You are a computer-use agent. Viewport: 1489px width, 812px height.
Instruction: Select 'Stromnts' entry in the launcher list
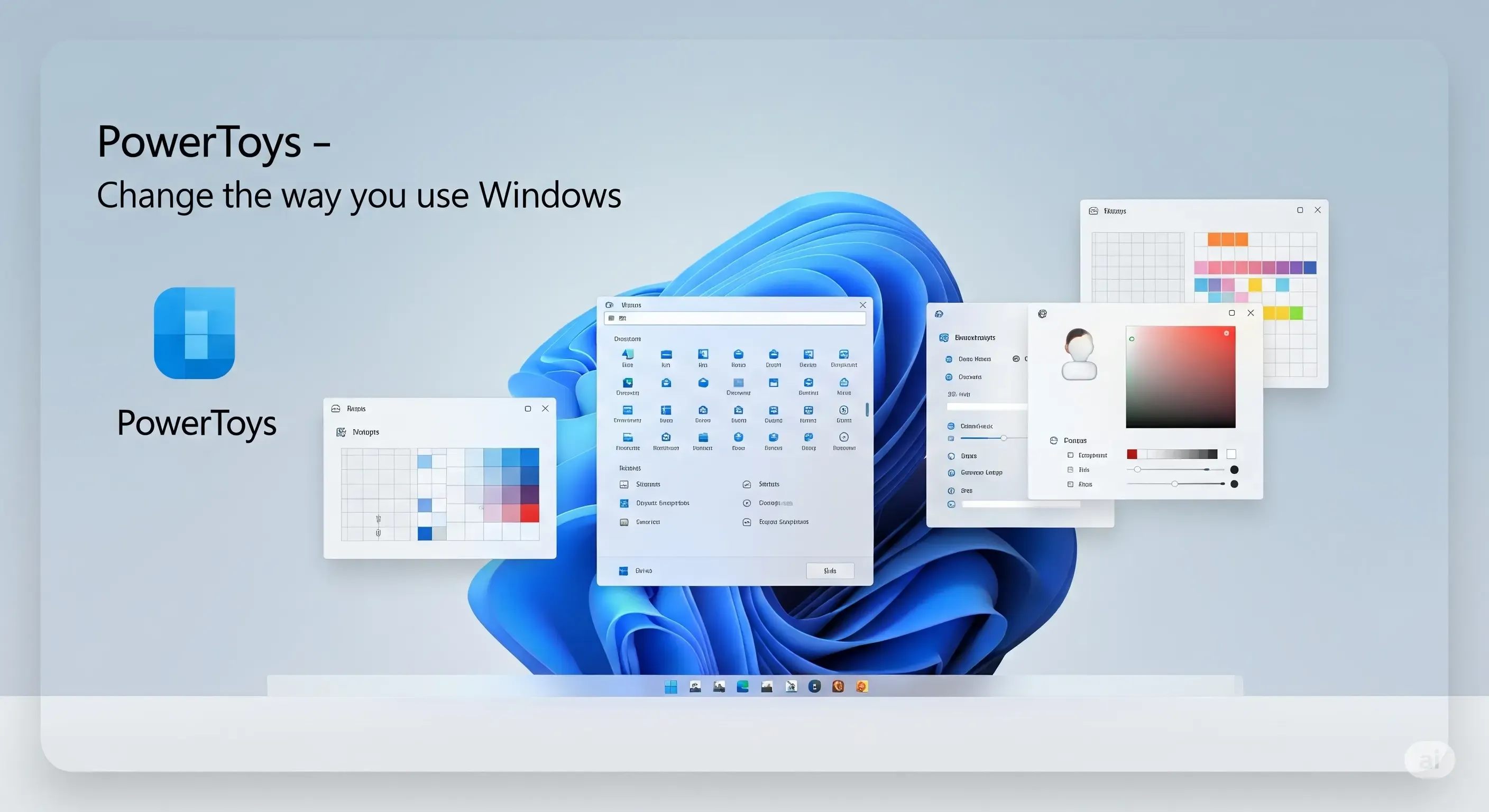[x=640, y=484]
